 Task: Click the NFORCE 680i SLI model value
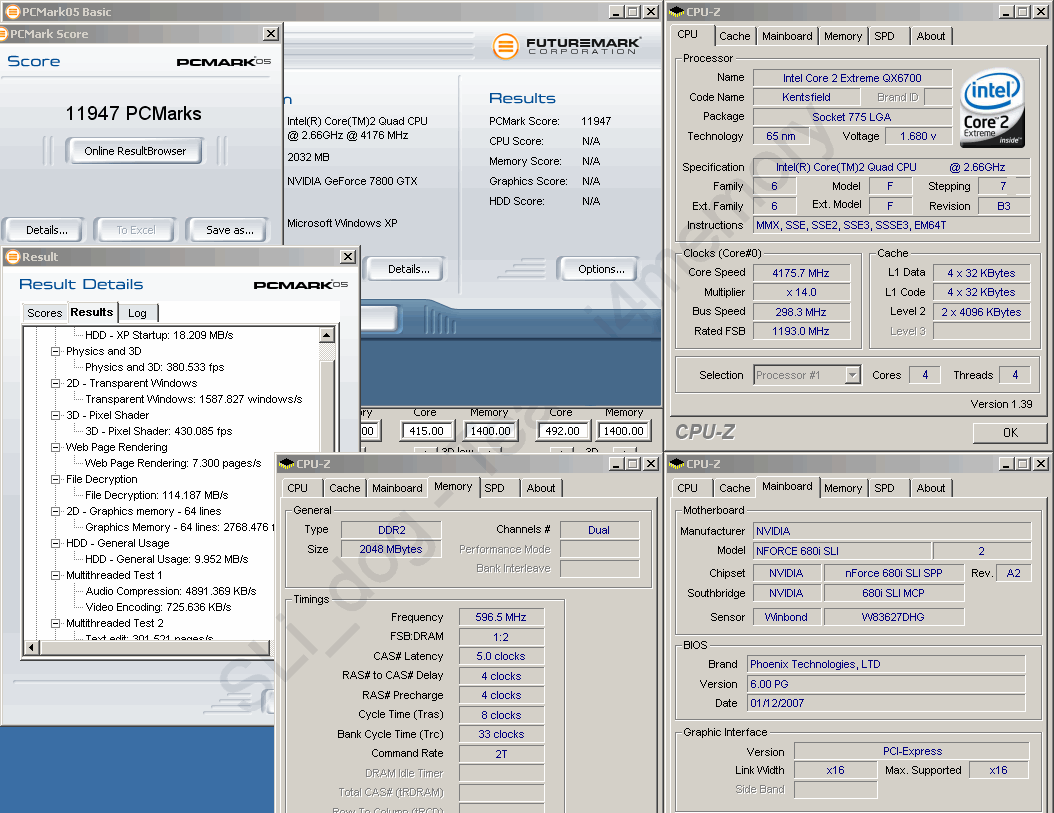pyautogui.click(x=842, y=551)
